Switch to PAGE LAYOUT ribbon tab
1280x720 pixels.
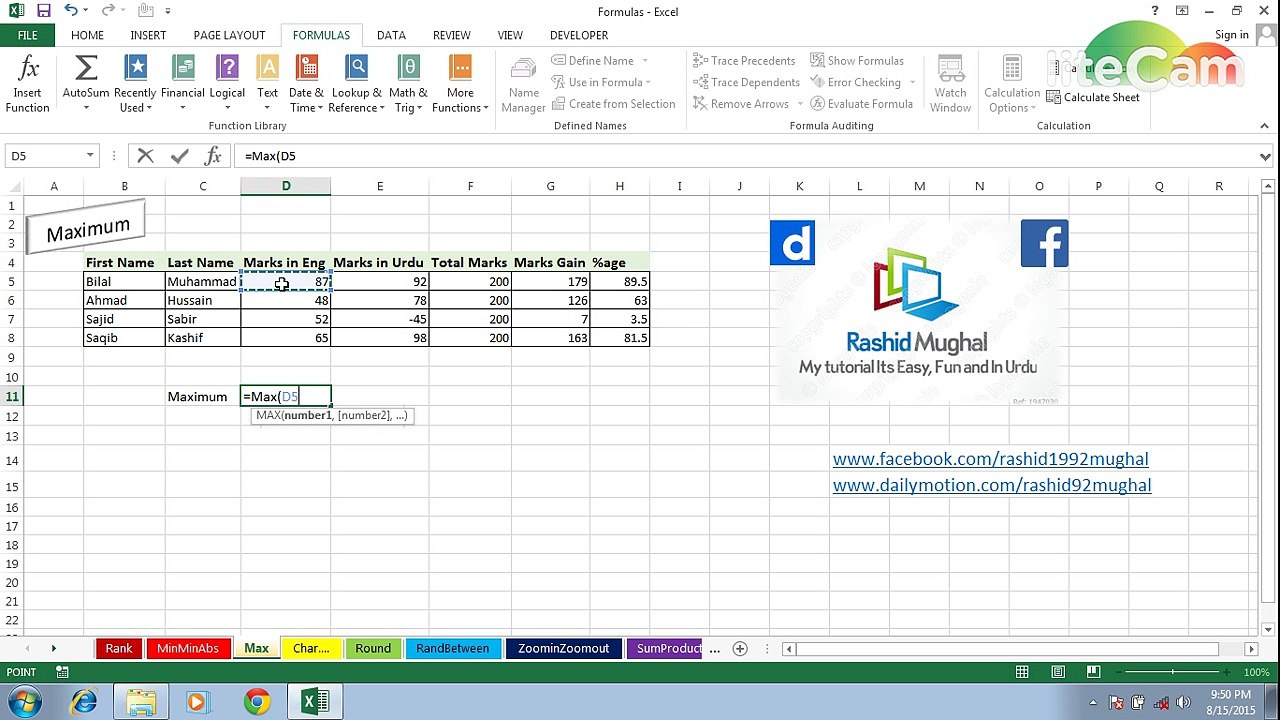tap(229, 35)
